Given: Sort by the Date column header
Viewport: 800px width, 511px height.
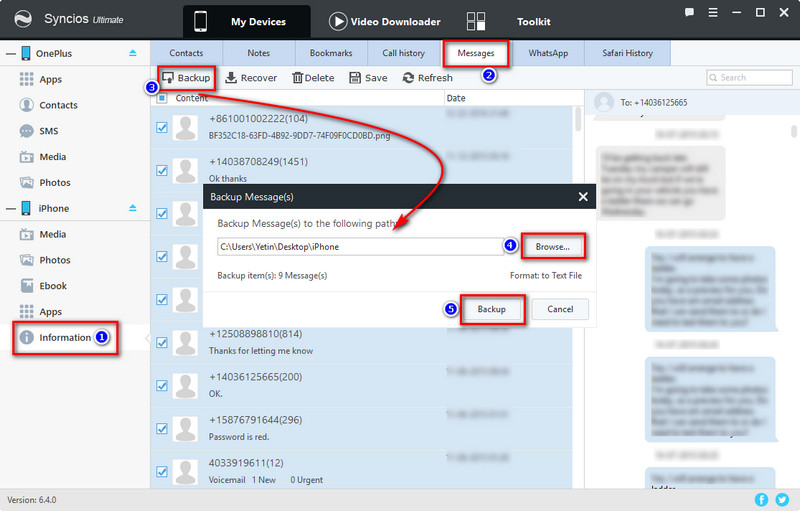Looking at the screenshot, I should pos(456,98).
